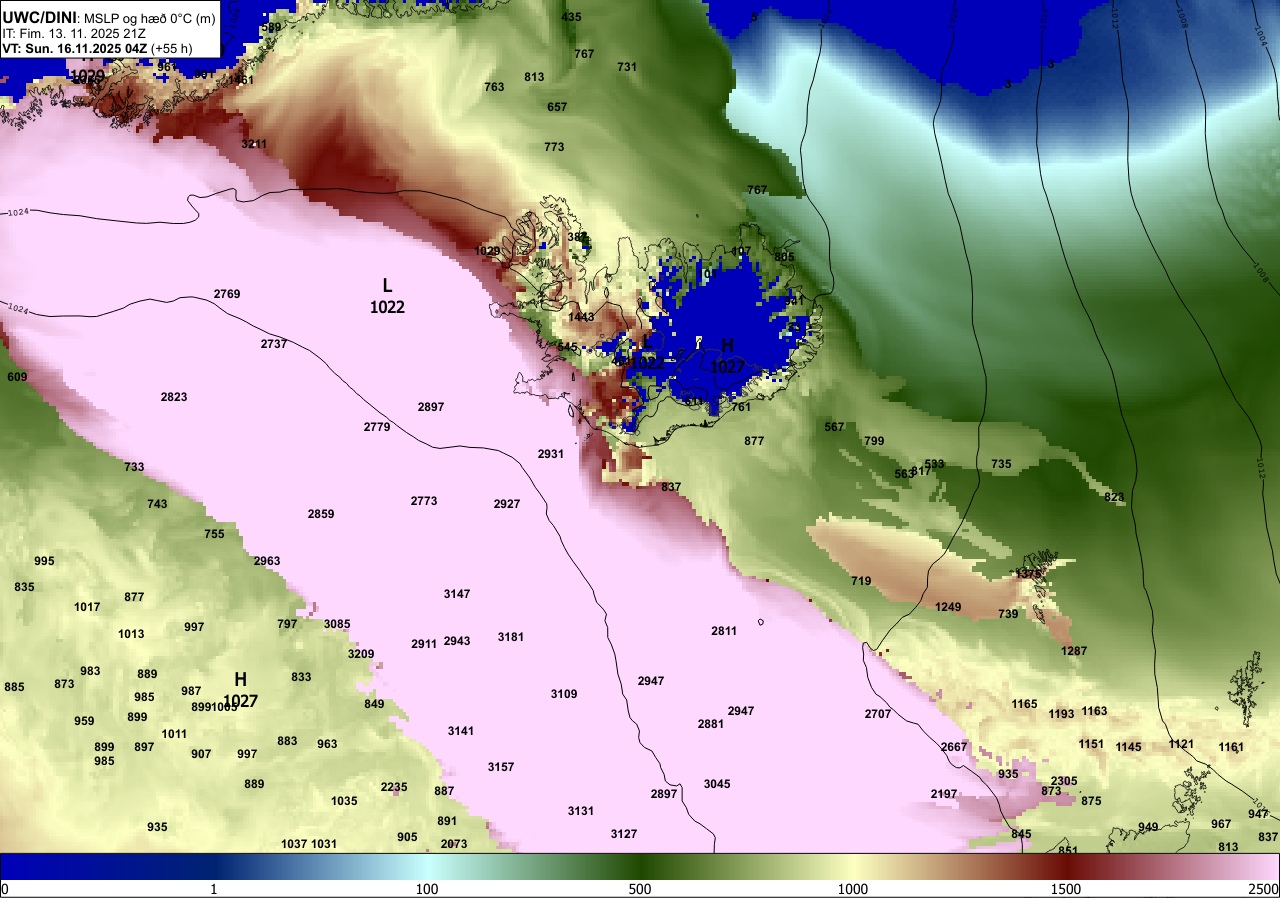Click the dark green legend section above 500
Screen dimensions: 1280x898
click(640, 866)
